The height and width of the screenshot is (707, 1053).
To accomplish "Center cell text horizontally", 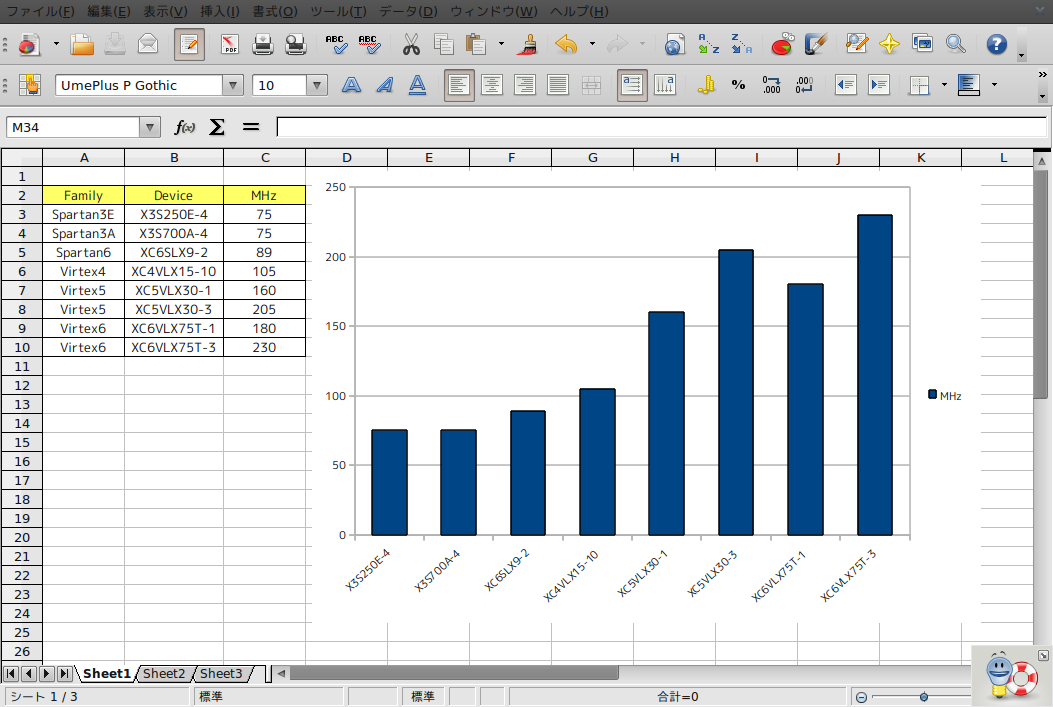I will click(x=492, y=85).
